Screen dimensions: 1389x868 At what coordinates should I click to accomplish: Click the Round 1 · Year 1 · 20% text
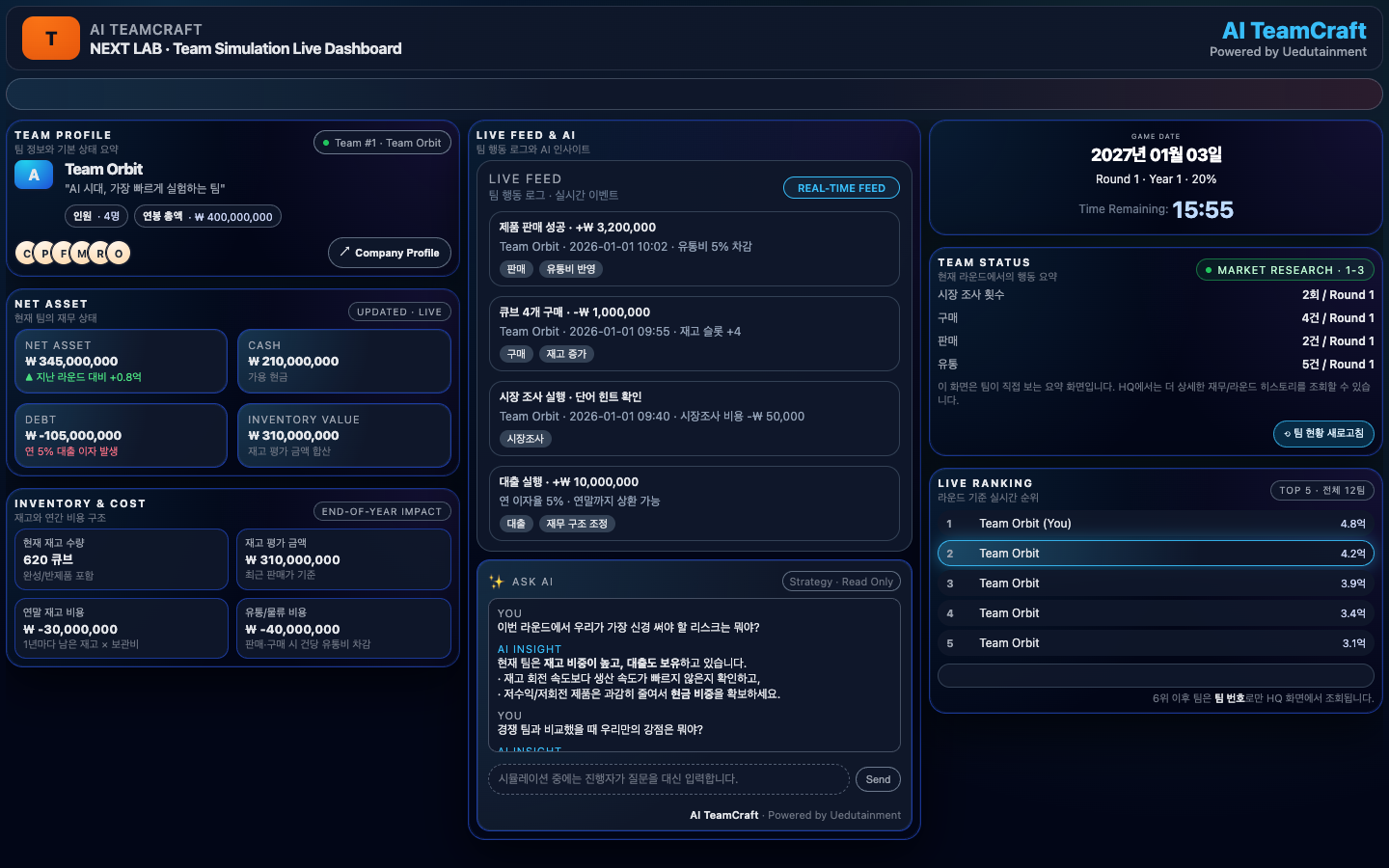click(1156, 179)
